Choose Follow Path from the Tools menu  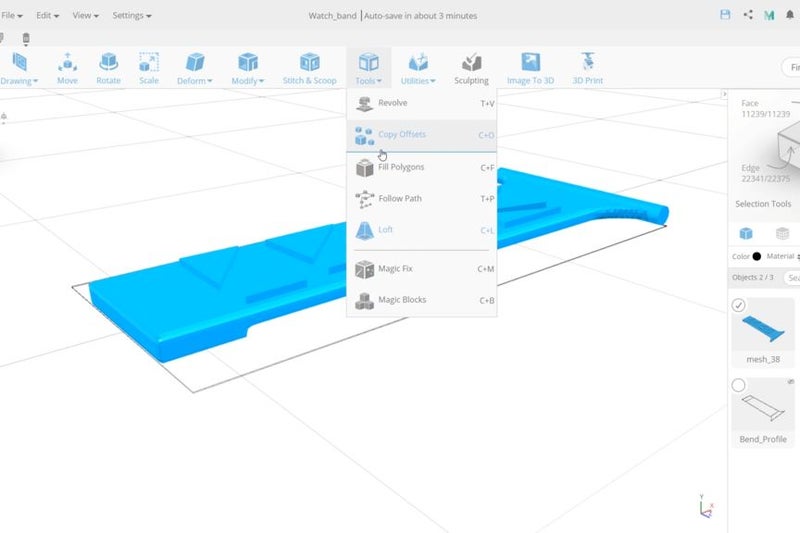pos(421,199)
